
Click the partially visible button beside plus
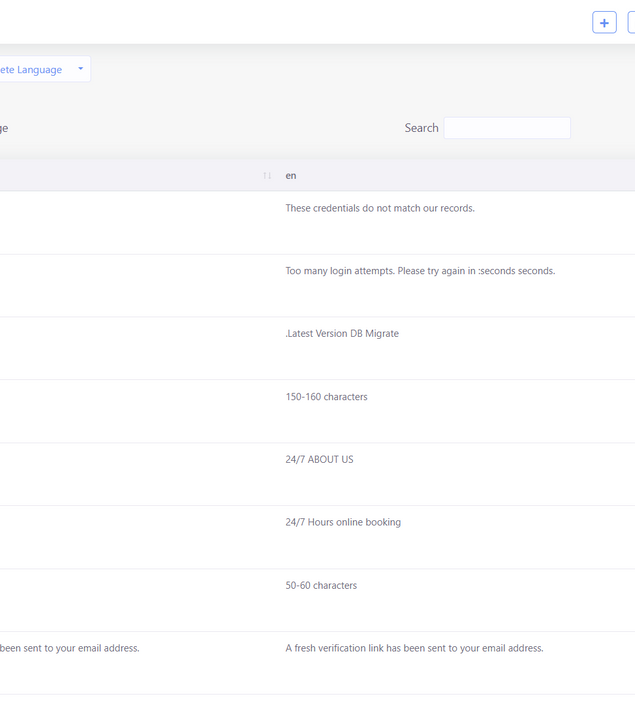pyautogui.click(x=631, y=23)
